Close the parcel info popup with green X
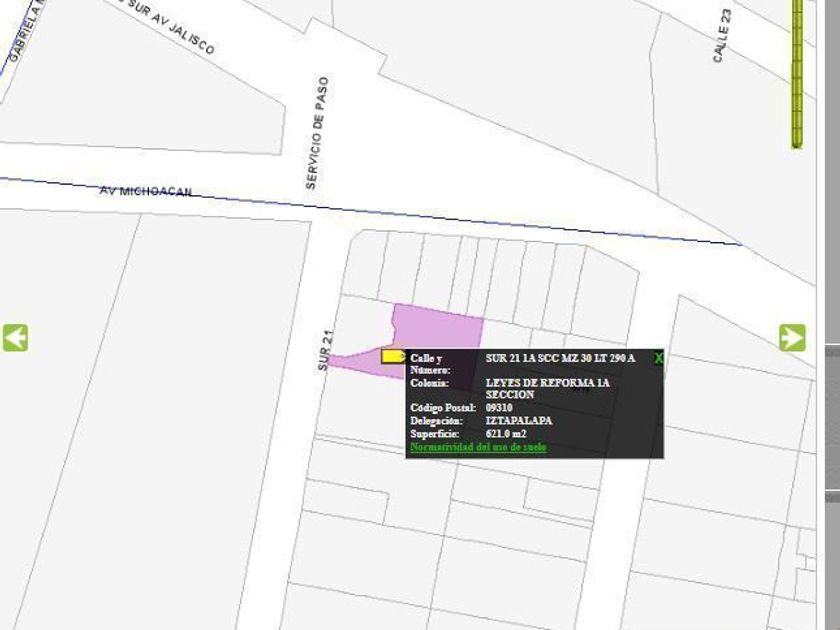The height and width of the screenshot is (630, 840). coord(658,358)
